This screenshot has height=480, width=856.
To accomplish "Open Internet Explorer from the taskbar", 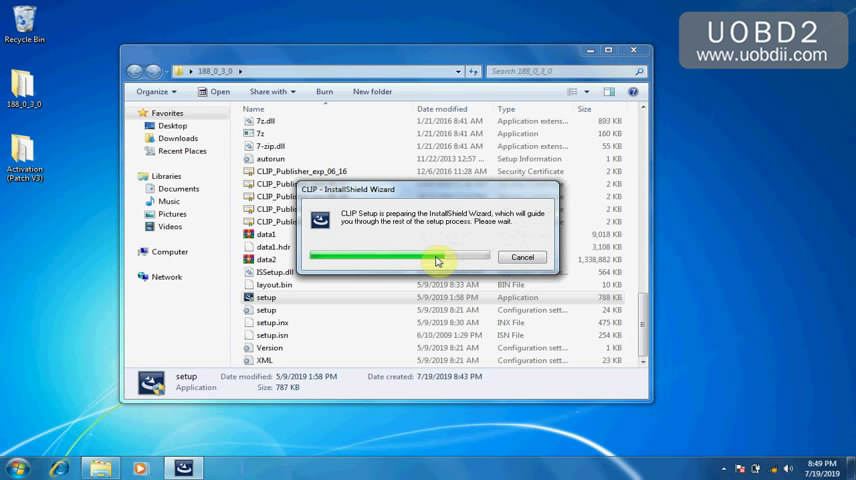I will coord(60,467).
